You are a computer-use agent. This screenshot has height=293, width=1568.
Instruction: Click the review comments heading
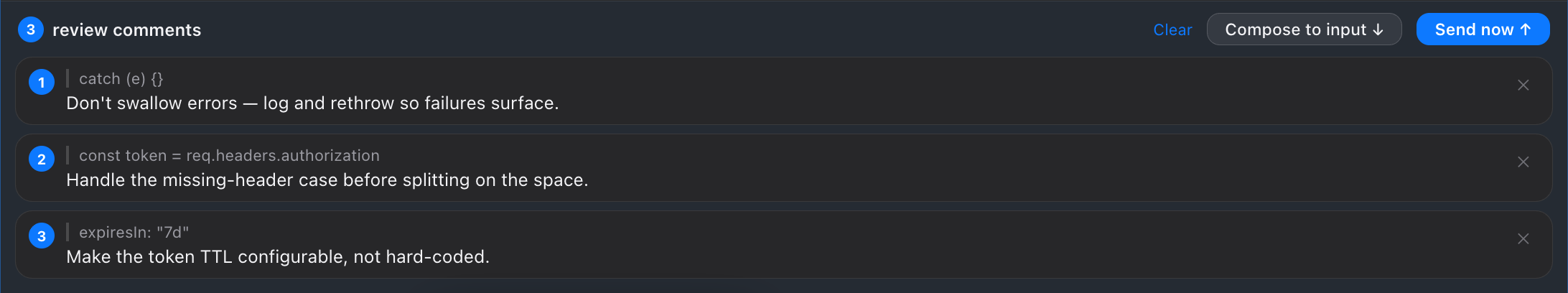127,30
